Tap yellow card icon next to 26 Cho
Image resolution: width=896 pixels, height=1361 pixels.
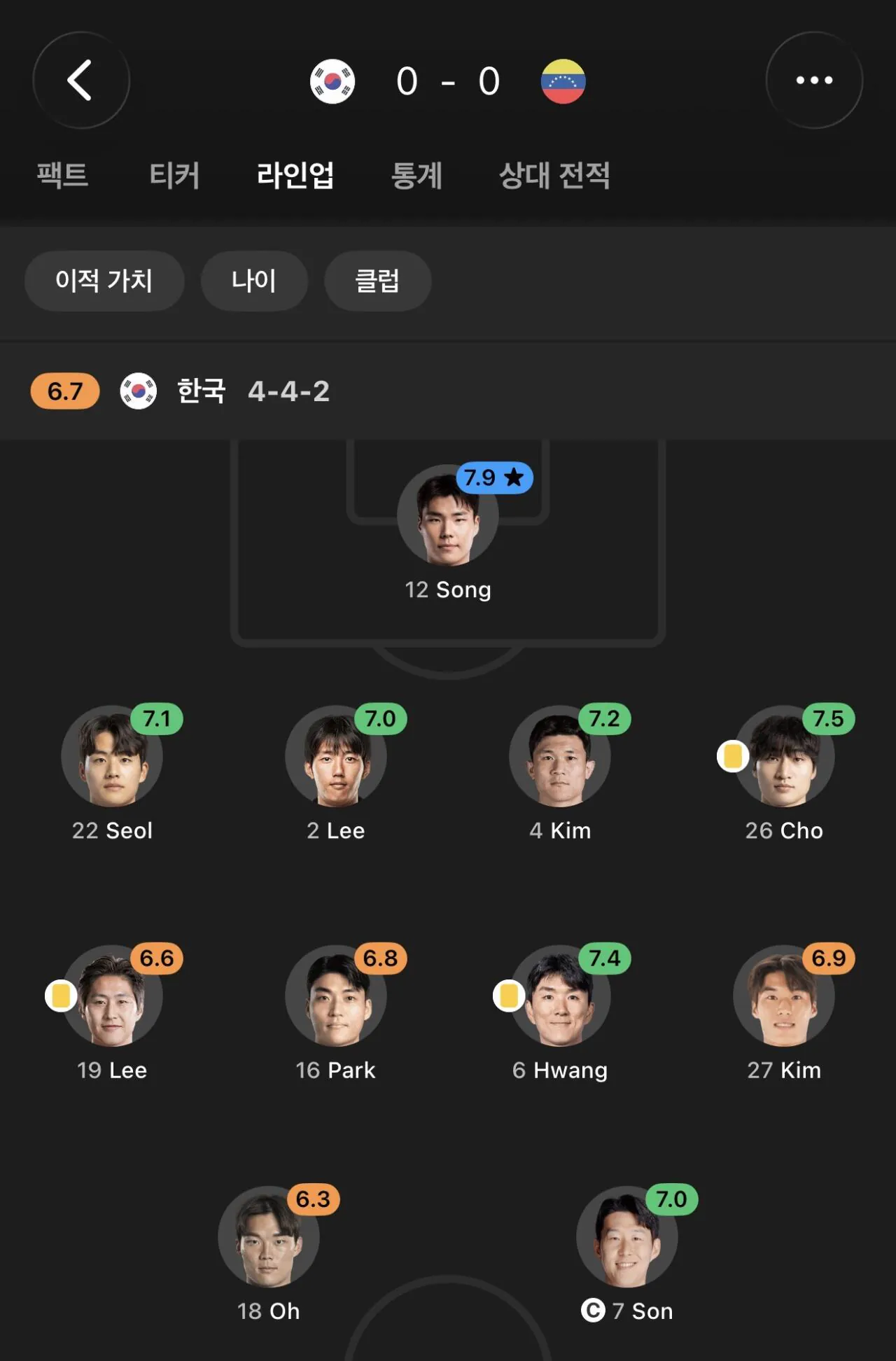click(733, 756)
